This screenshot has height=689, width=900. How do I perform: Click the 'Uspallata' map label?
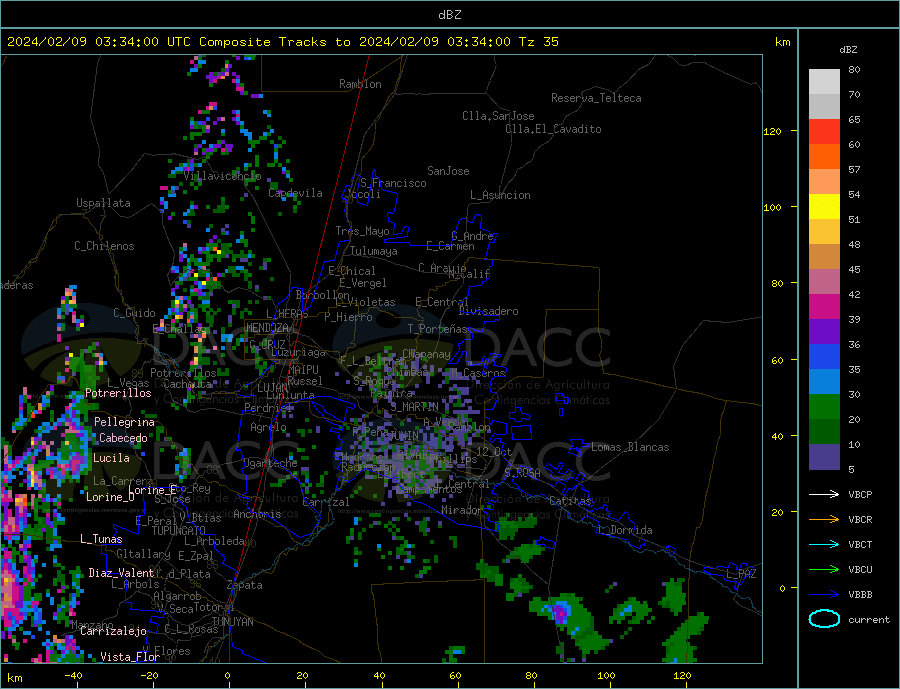click(x=103, y=203)
